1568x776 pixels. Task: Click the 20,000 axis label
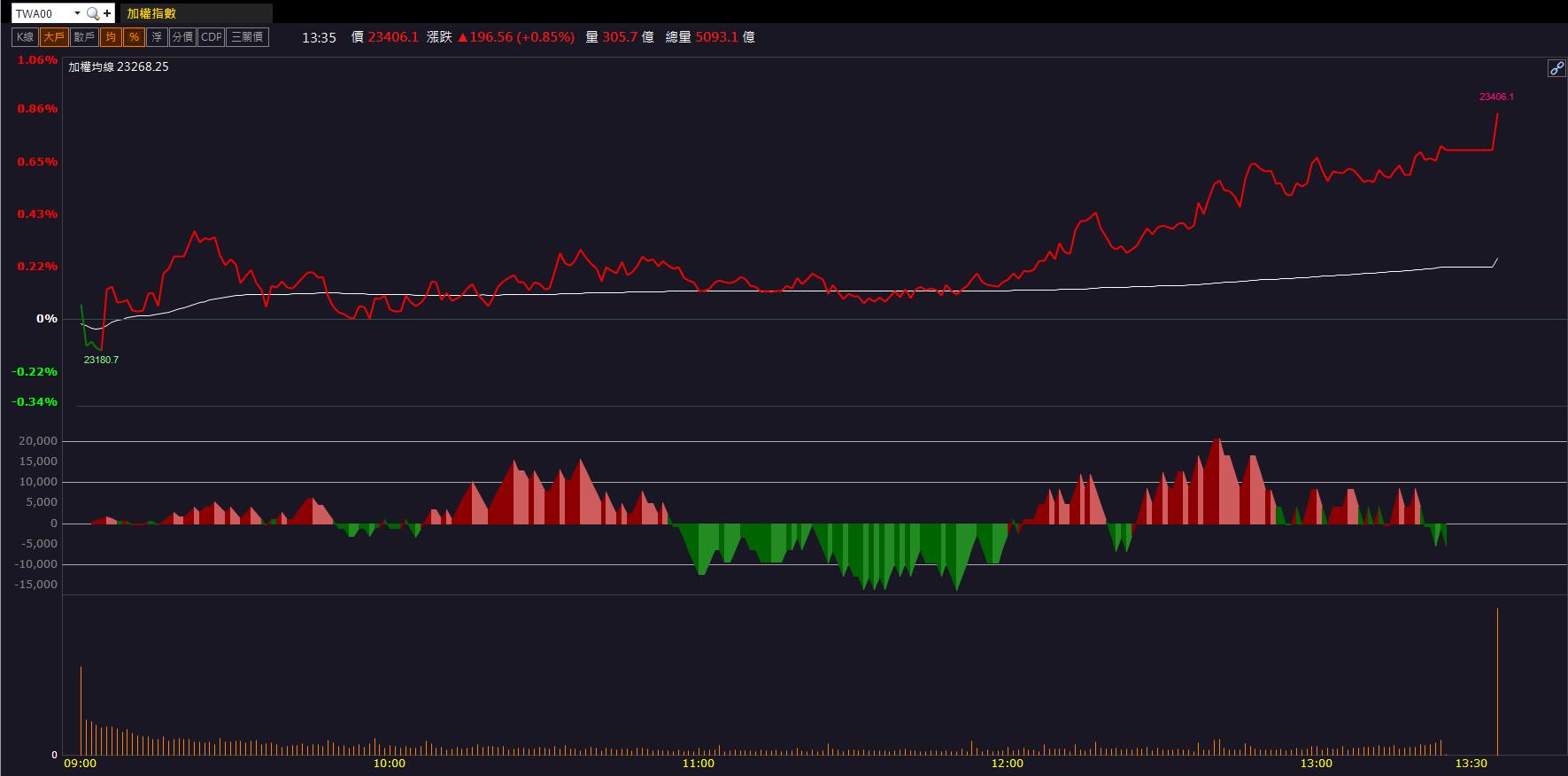[x=36, y=441]
